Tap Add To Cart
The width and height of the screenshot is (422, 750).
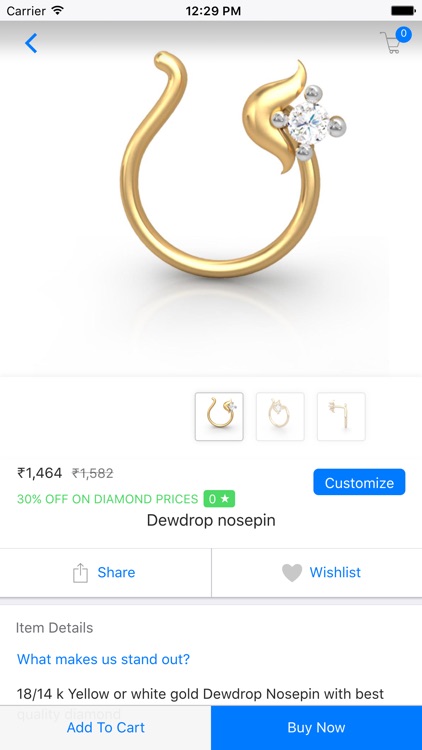pos(105,728)
